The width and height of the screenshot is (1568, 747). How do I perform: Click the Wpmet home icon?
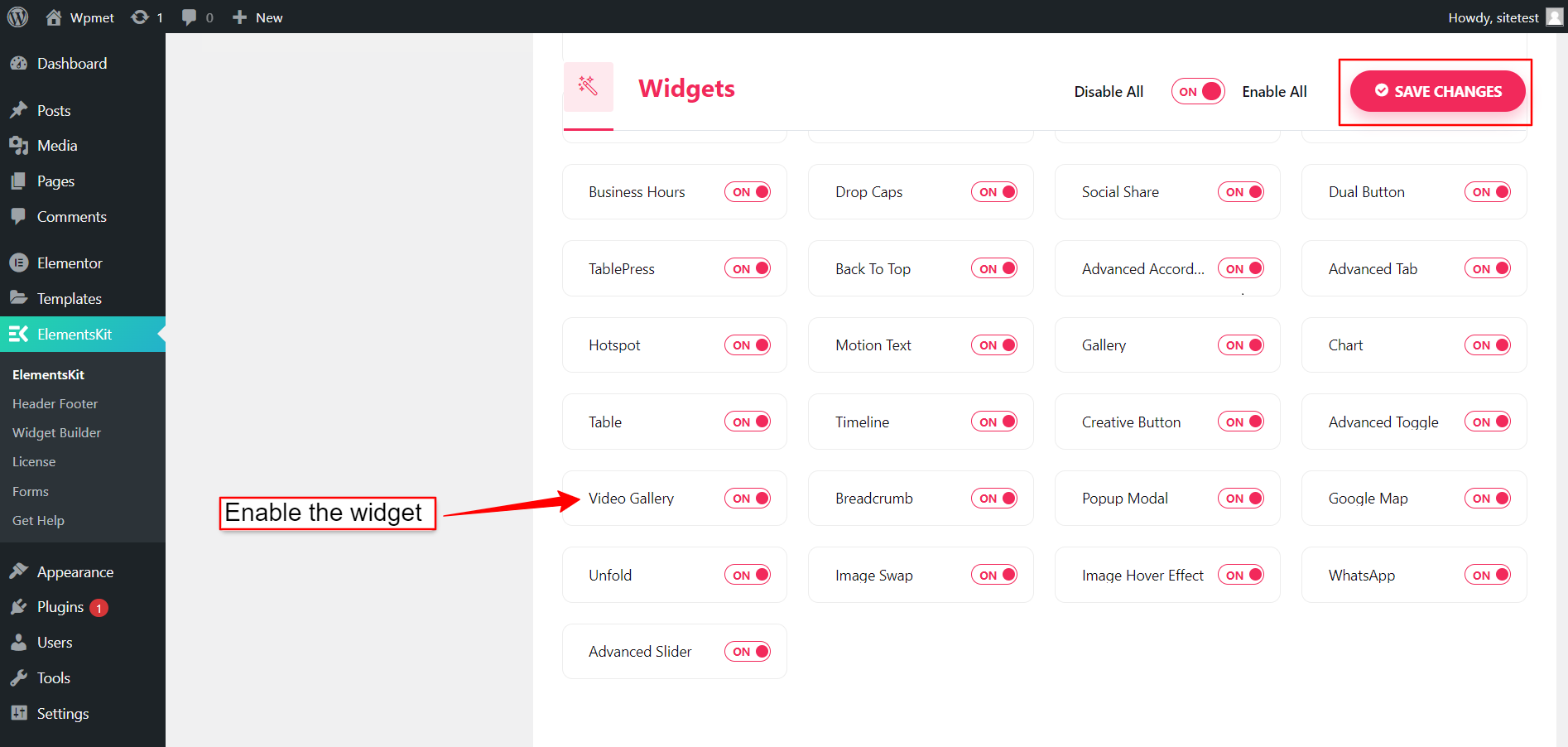point(54,17)
